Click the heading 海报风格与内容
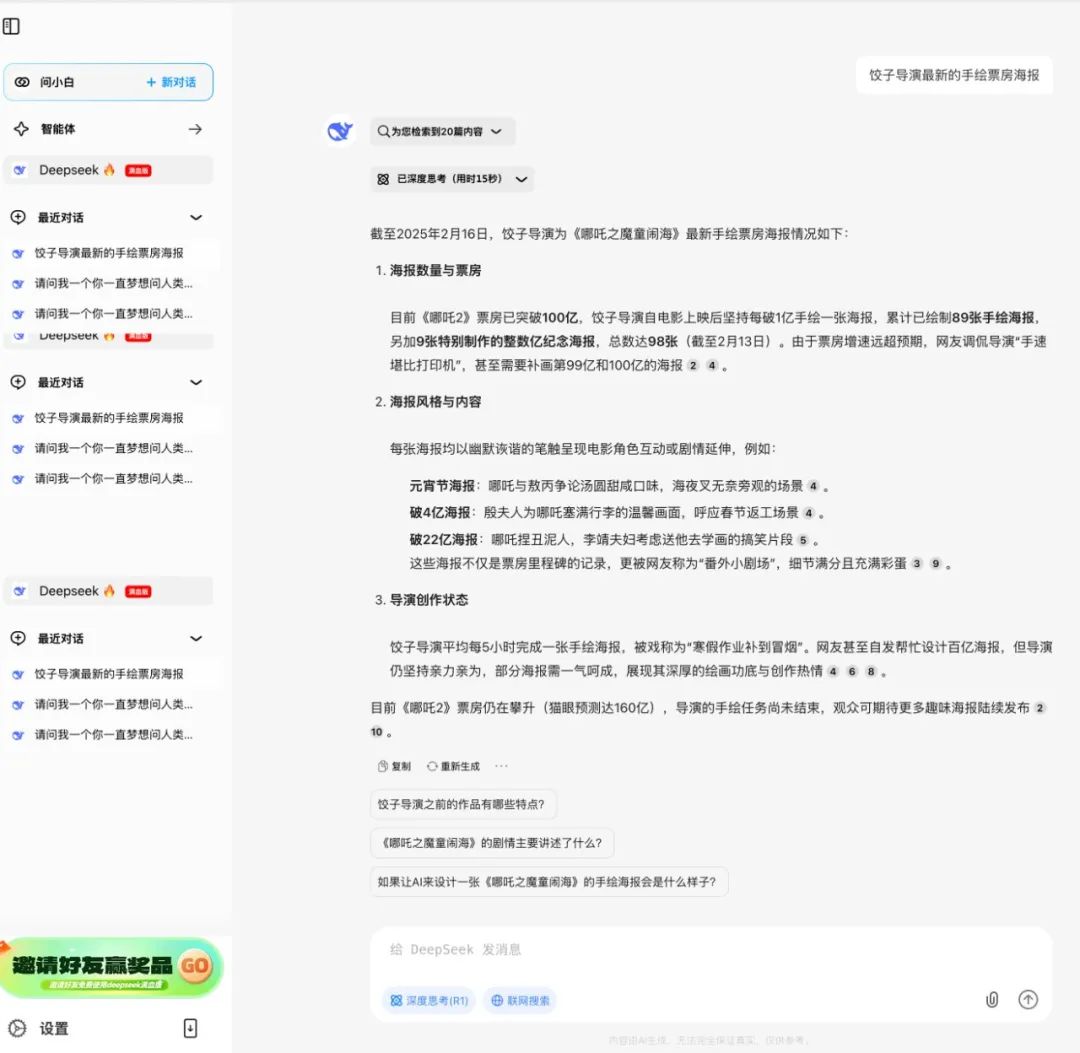1080x1053 pixels. [x=435, y=402]
